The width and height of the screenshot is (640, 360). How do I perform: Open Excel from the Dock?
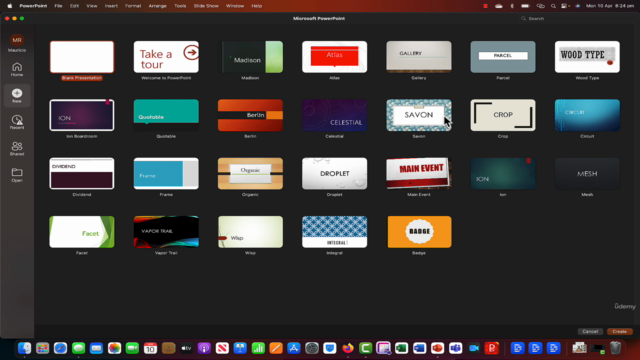coord(402,348)
